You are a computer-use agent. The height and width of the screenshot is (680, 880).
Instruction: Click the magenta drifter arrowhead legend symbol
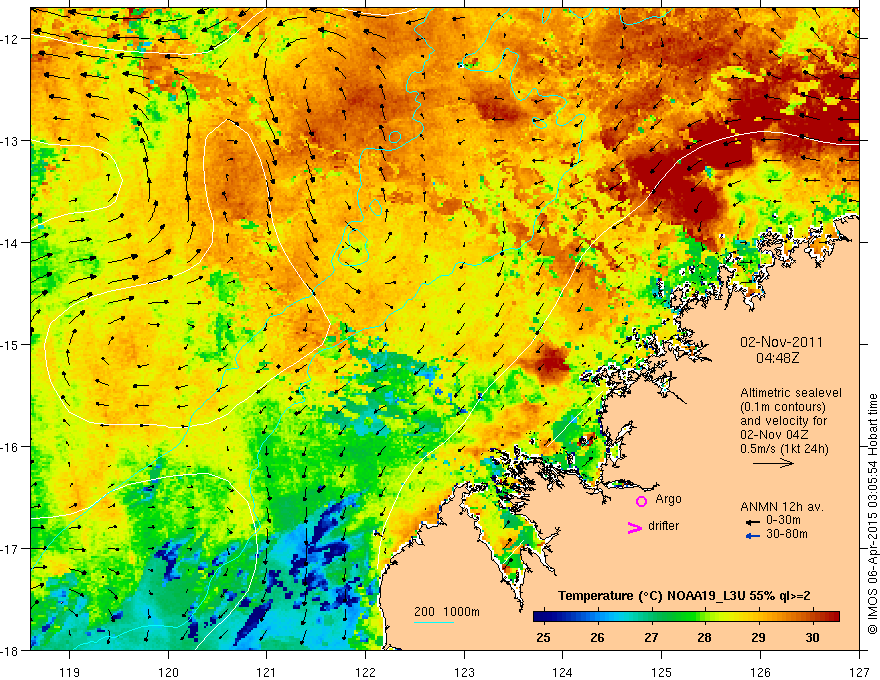(x=635, y=527)
